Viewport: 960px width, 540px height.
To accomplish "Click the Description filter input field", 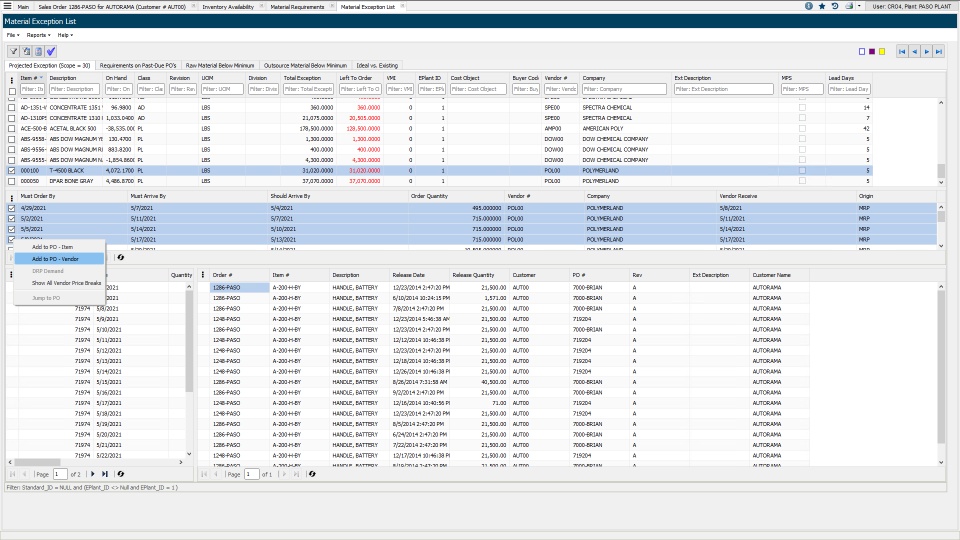I will (x=73, y=89).
